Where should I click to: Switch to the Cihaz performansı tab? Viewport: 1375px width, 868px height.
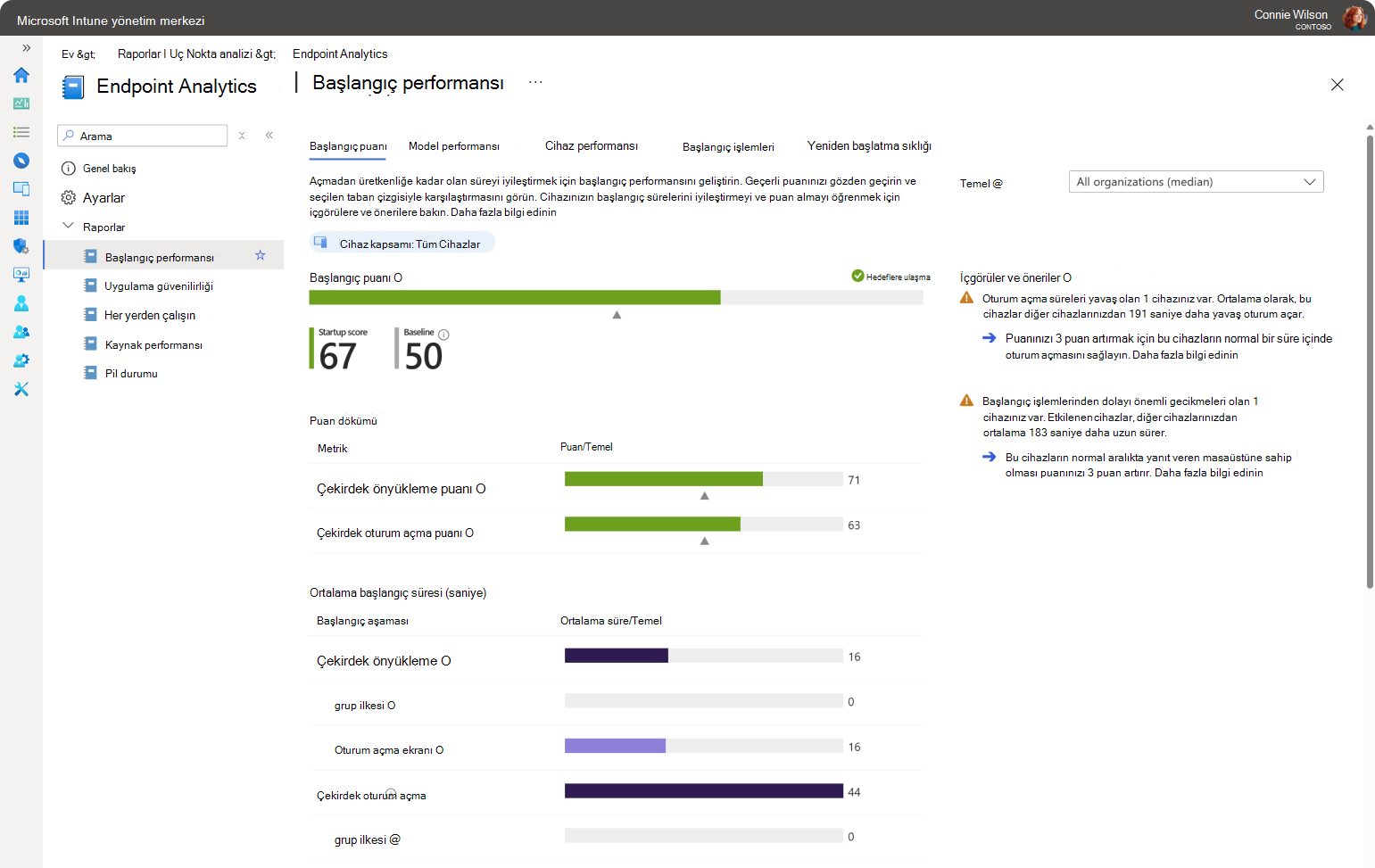pos(592,146)
